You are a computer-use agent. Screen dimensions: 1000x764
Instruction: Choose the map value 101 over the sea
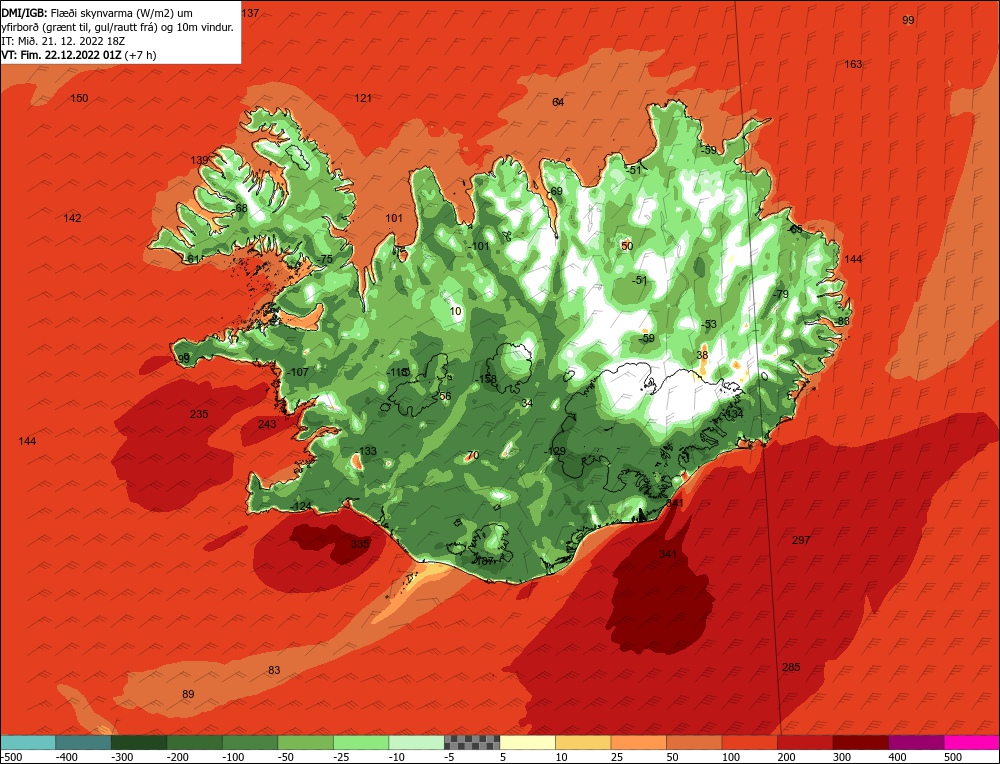(394, 218)
